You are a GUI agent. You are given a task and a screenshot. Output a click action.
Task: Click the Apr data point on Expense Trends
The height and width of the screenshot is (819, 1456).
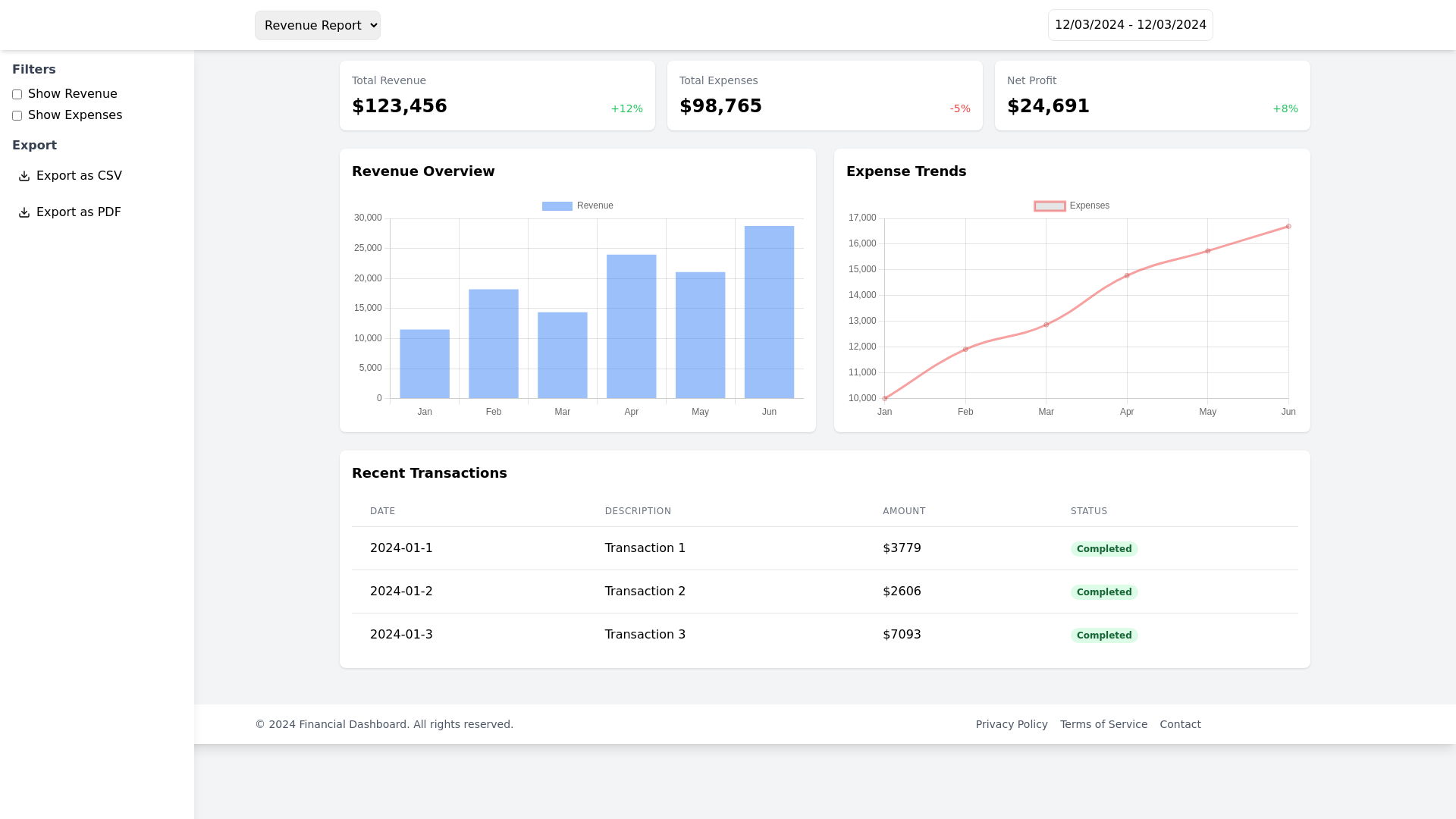coord(1127,275)
